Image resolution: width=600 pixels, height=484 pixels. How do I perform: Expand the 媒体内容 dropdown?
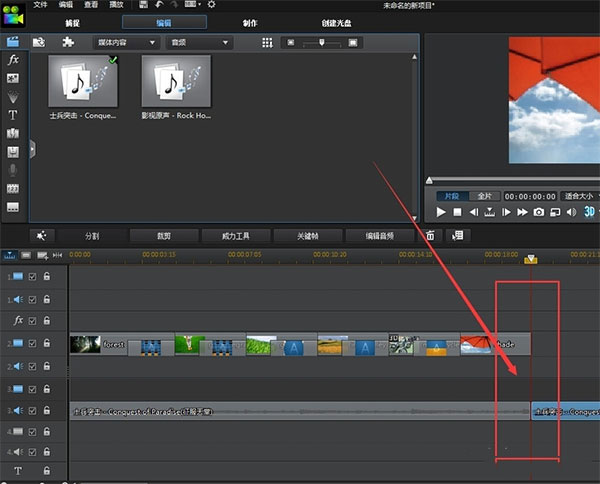pos(124,43)
